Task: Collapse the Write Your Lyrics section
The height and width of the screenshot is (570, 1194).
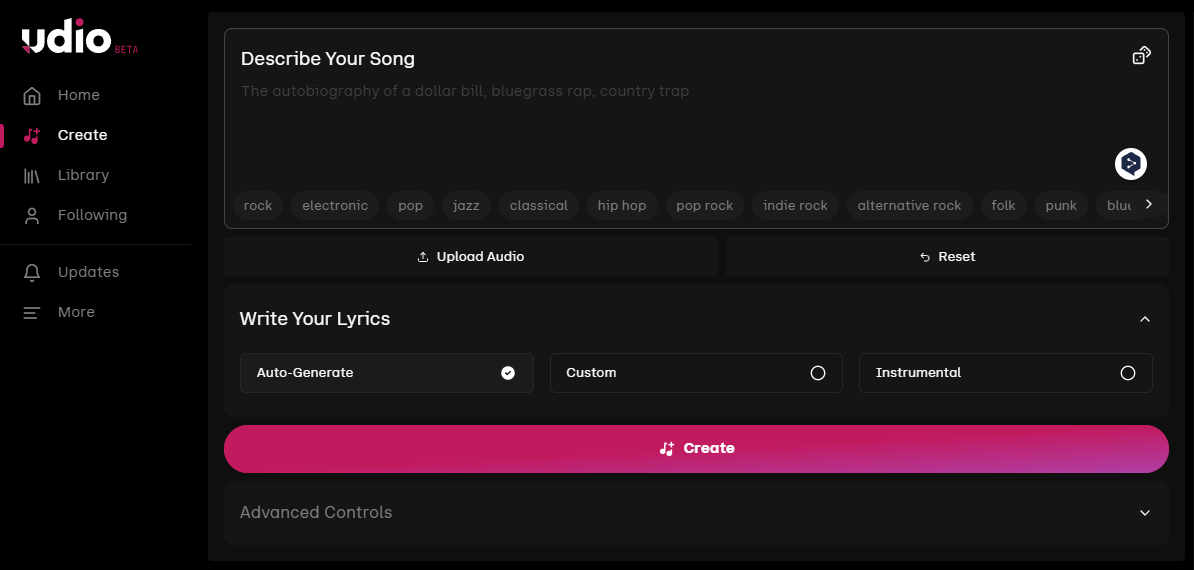Action: click(x=1145, y=319)
